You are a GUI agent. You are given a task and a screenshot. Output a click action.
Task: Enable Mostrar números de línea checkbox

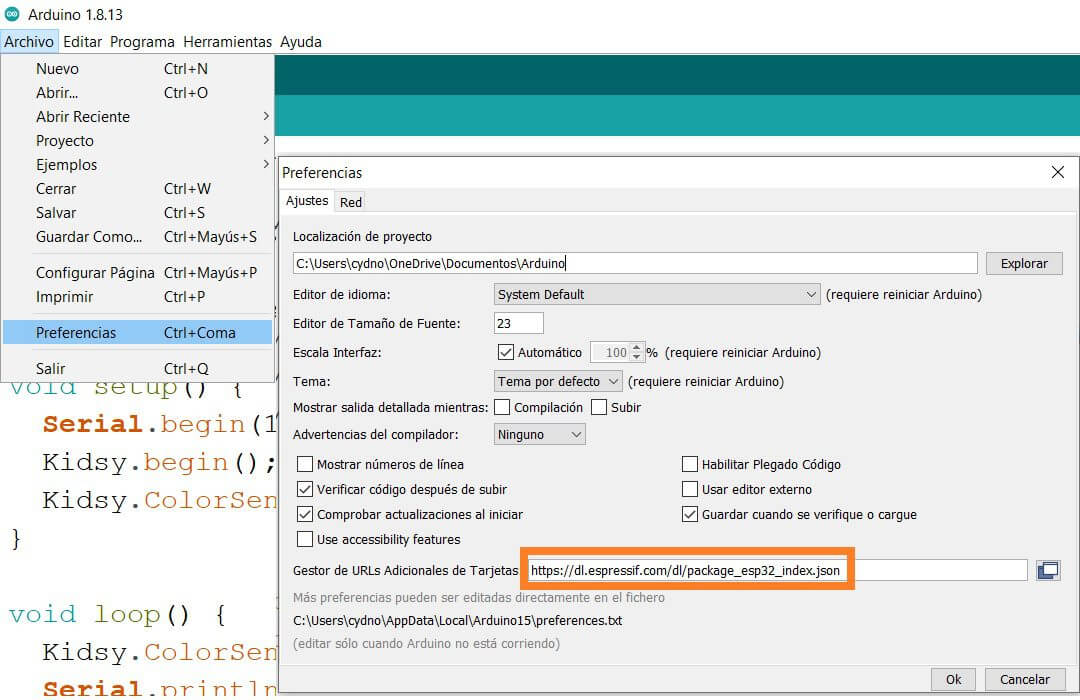click(305, 464)
